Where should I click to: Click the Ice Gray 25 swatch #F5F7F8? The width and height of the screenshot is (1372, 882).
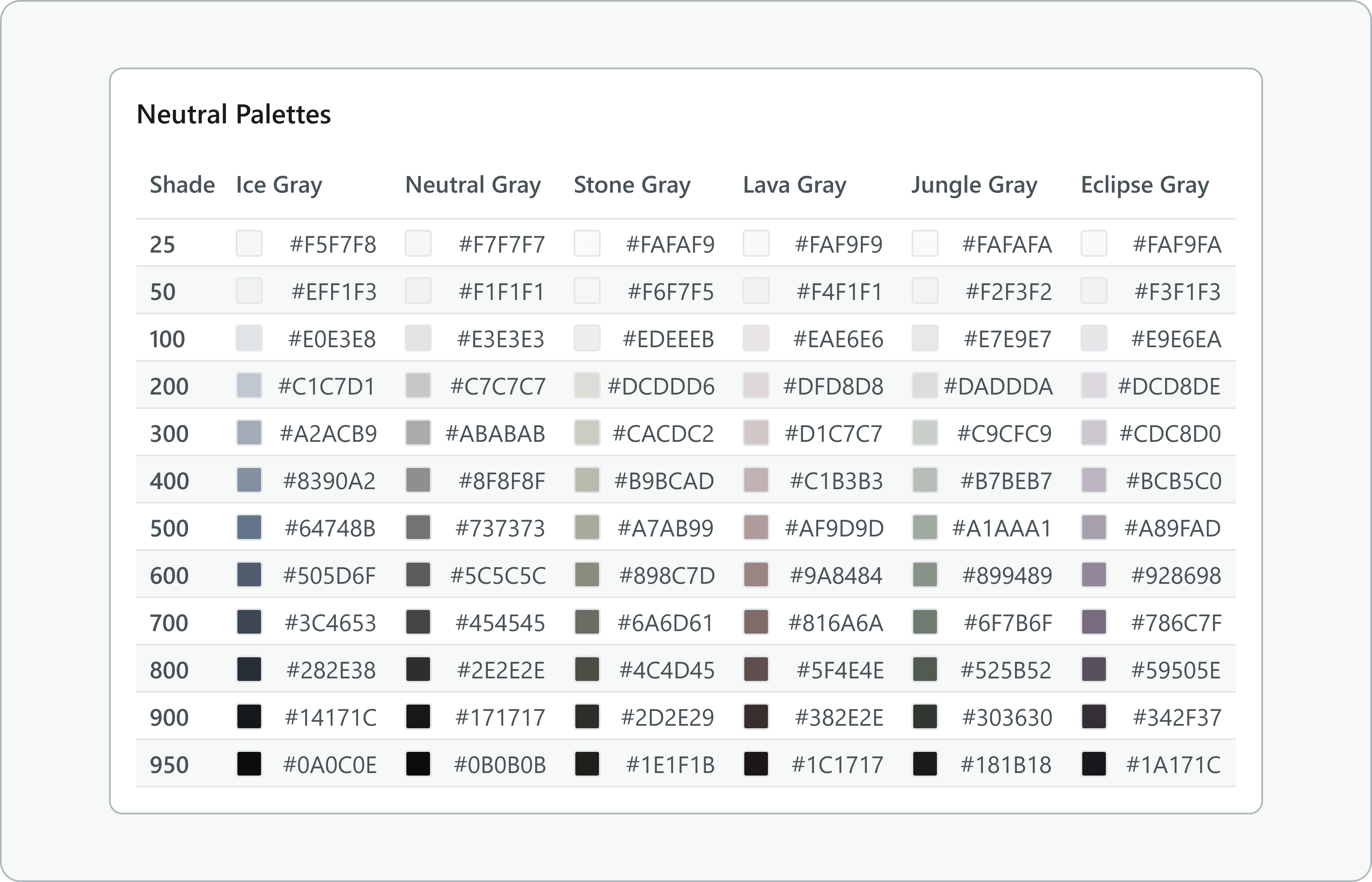(249, 243)
